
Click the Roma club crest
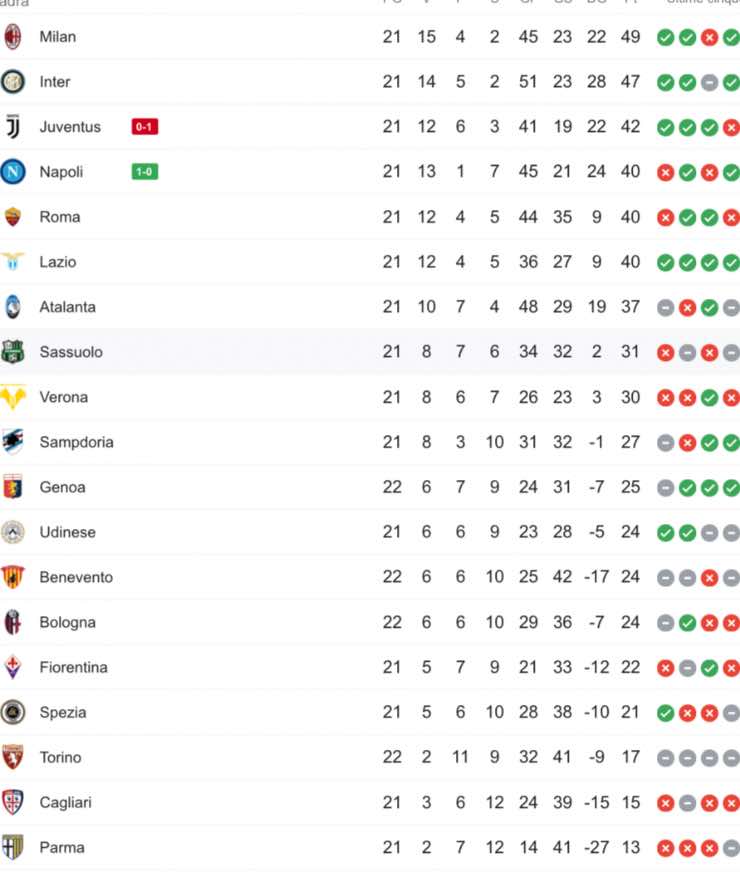13,217
